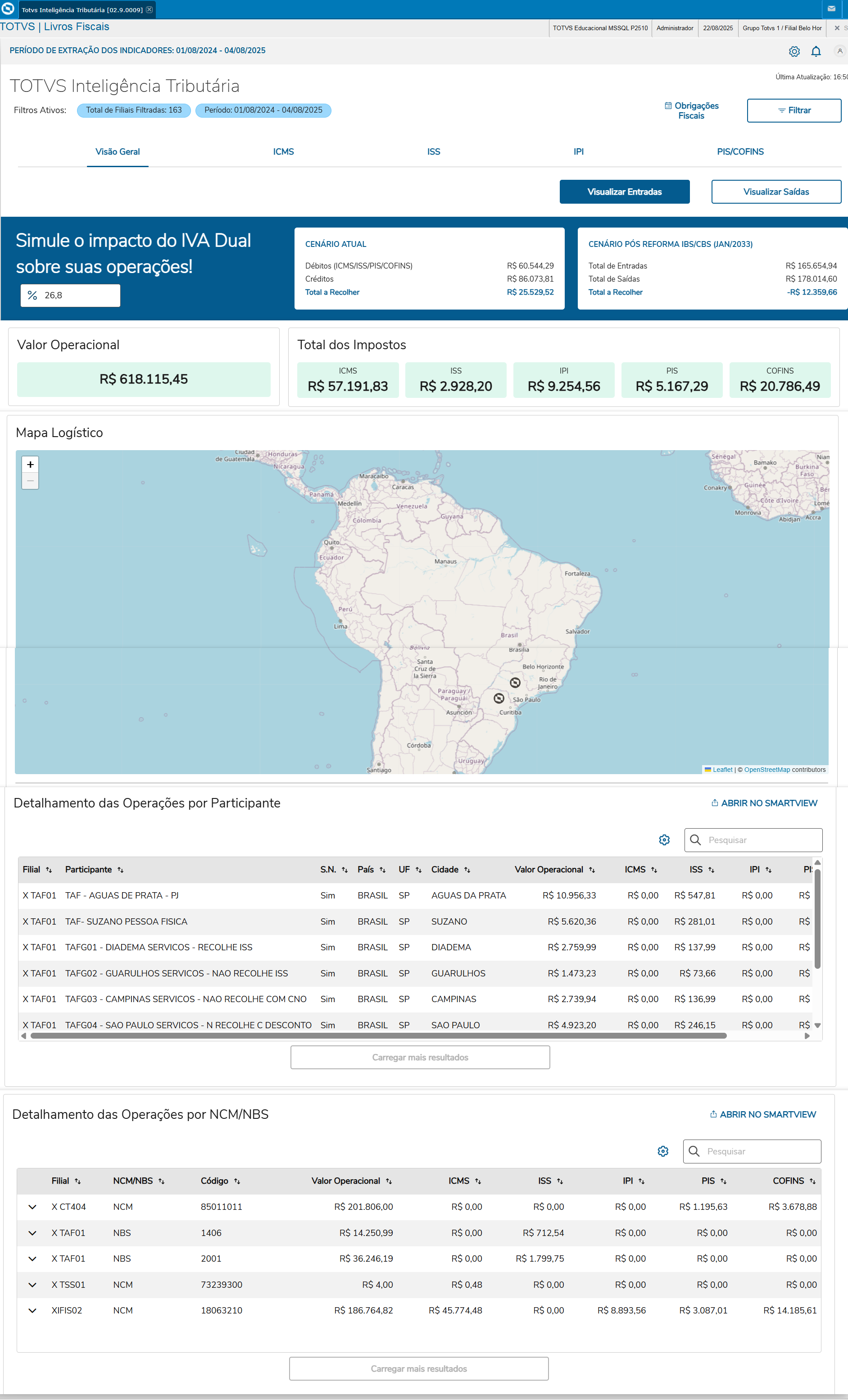Click the 22/08/2025 date in status bar
This screenshot has height=1400, width=848.
coord(718,28)
